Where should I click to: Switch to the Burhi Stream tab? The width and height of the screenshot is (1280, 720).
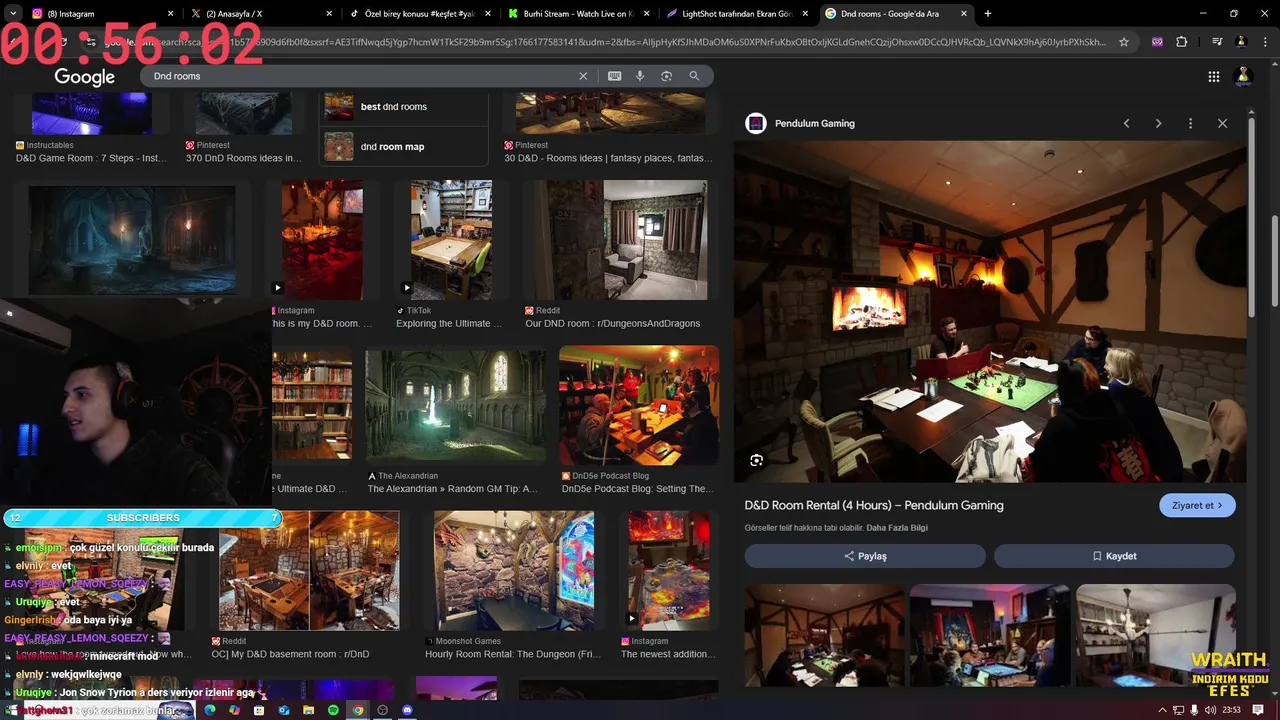pos(577,14)
